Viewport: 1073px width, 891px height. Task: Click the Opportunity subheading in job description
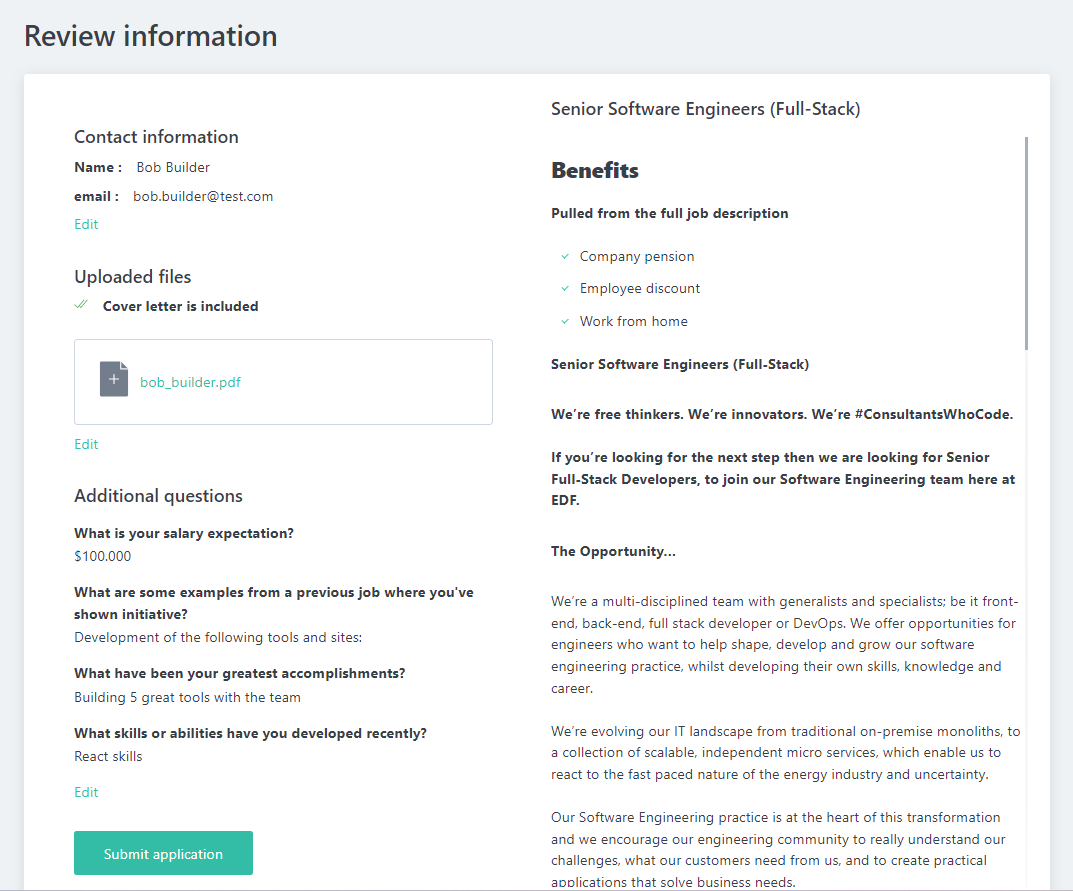[613, 551]
